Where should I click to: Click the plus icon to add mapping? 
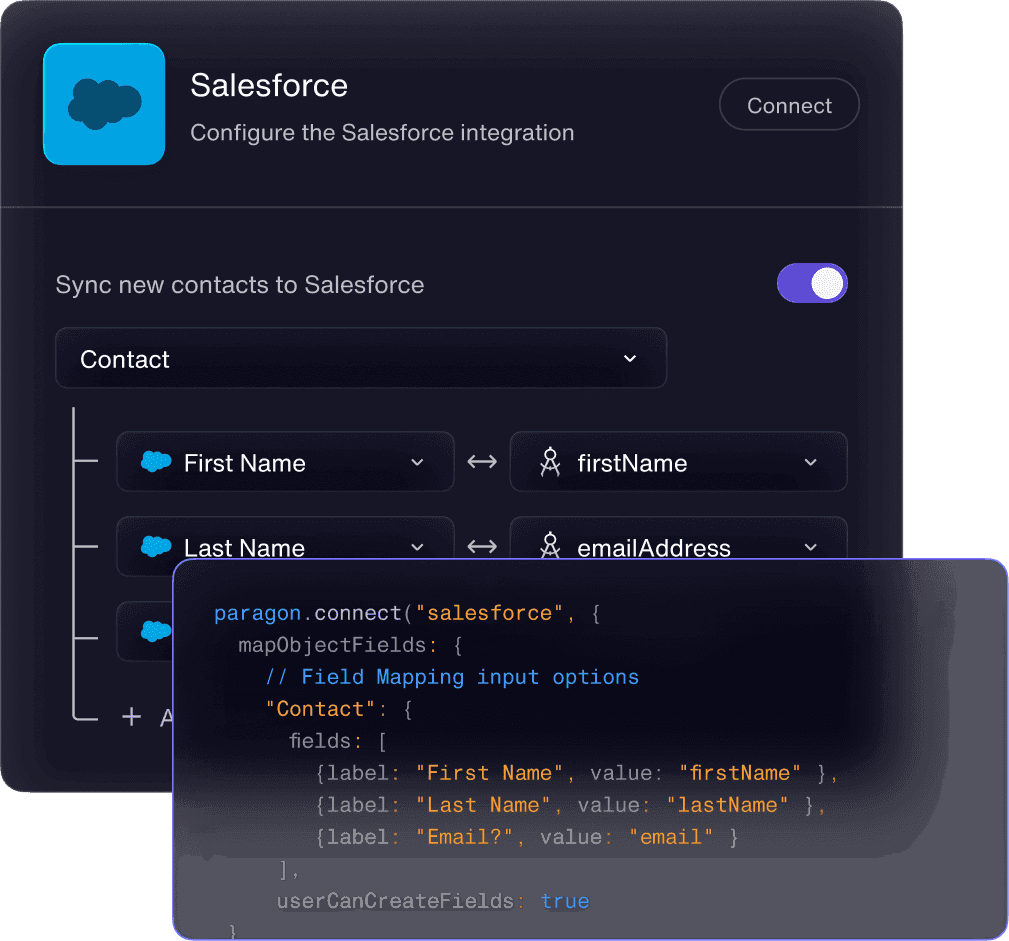(x=131, y=717)
